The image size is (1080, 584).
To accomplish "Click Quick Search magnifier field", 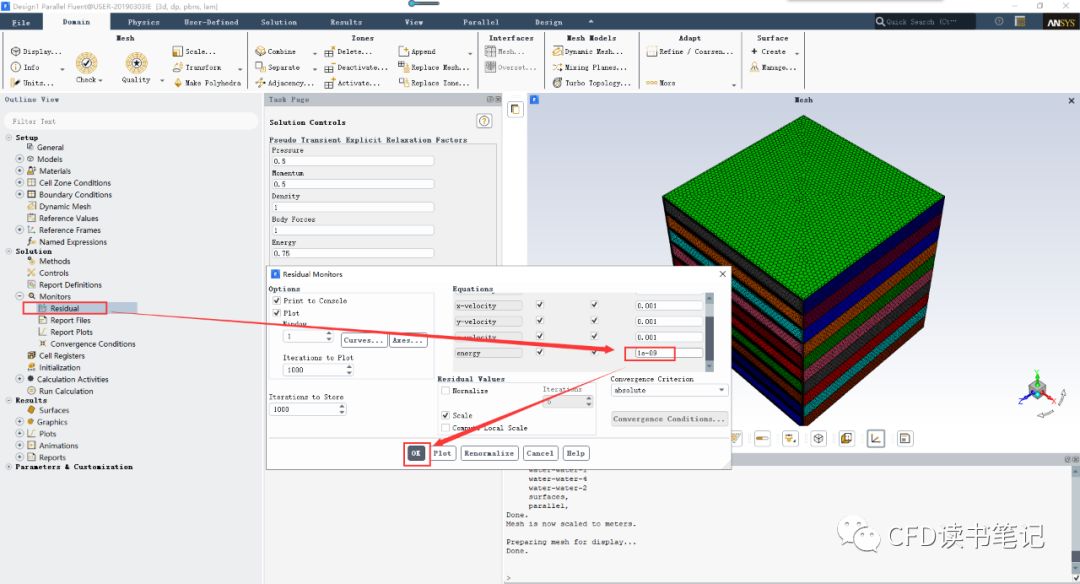I will [924, 22].
